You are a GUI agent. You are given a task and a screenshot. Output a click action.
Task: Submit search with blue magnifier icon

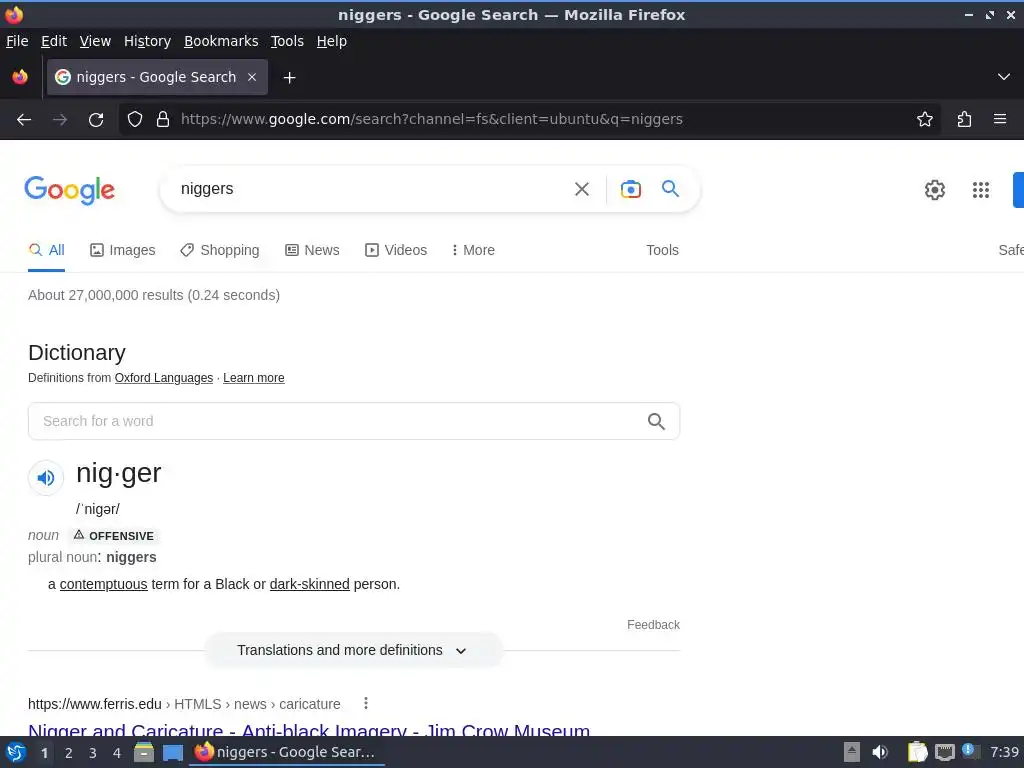[x=670, y=189]
